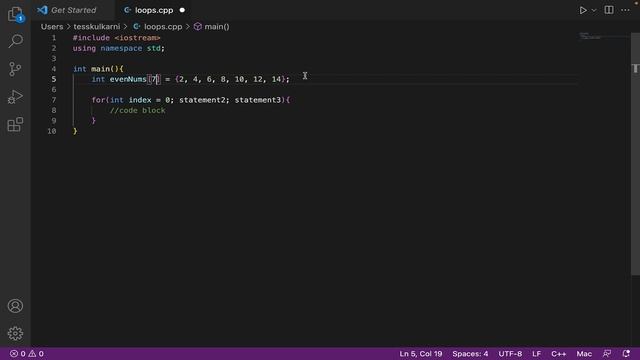Click on 'using namespace std;' line
The width and height of the screenshot is (640, 360).
[x=119, y=48]
